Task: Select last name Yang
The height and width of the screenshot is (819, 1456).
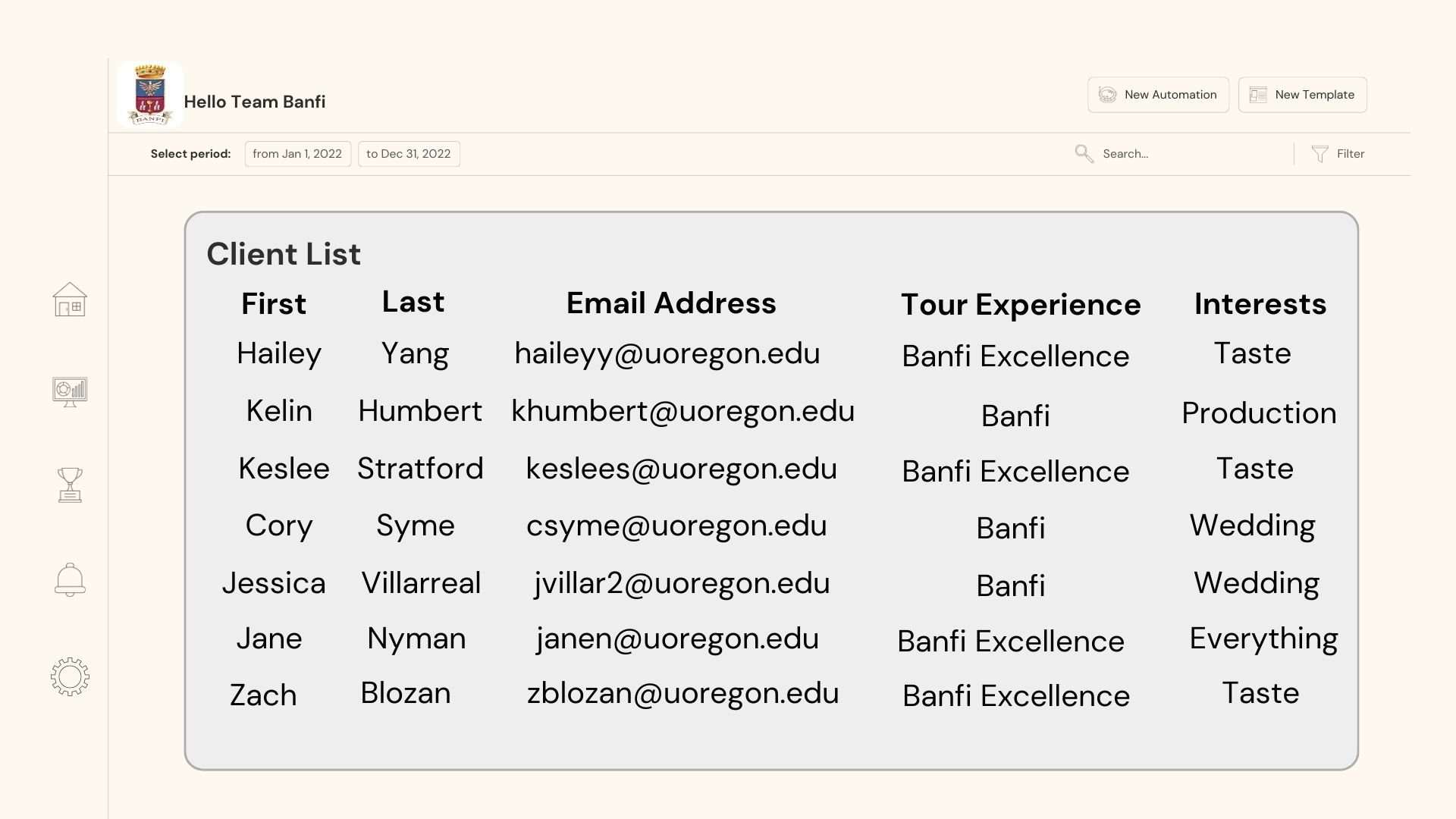Action: click(x=415, y=353)
